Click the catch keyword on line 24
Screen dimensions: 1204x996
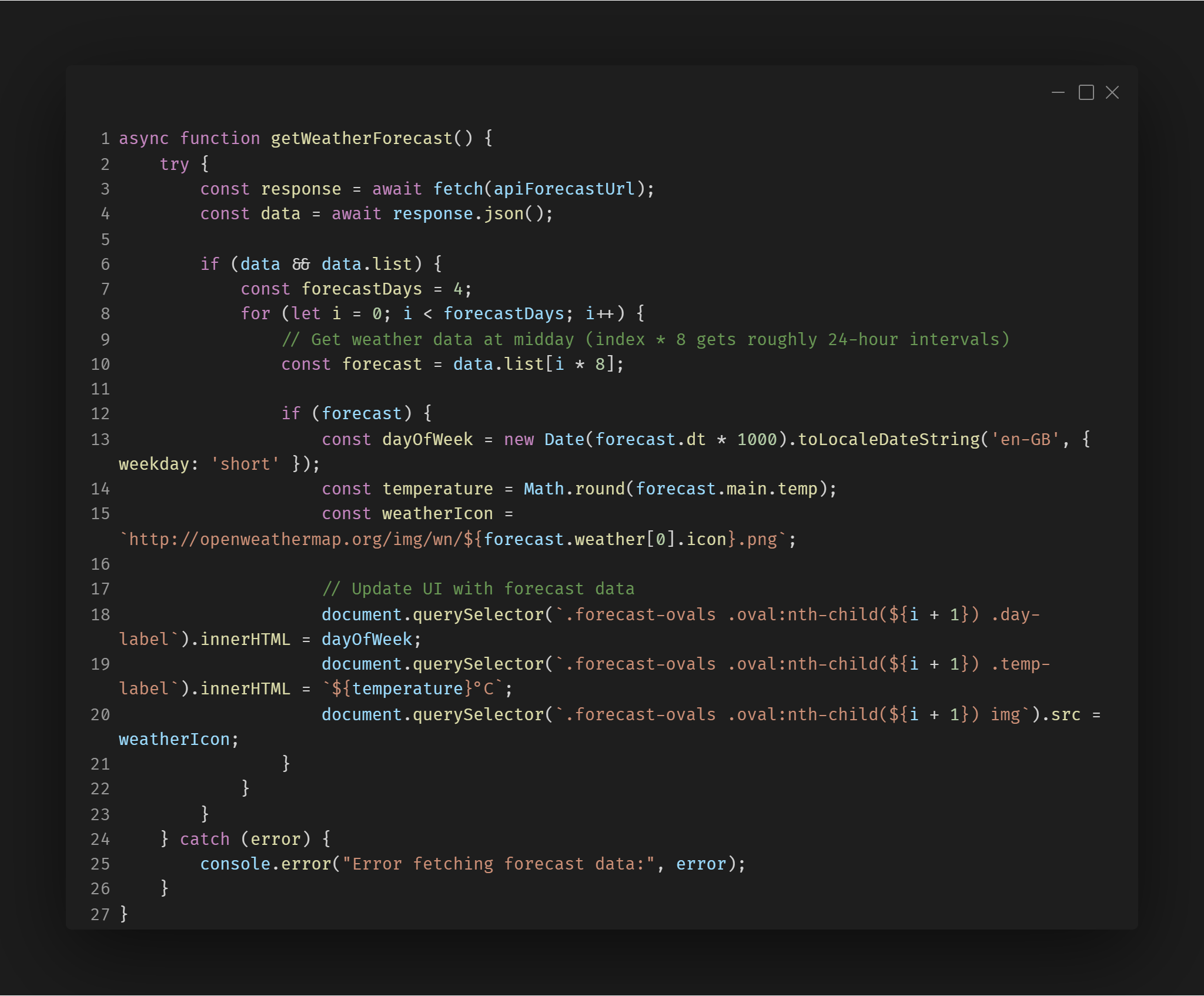pyautogui.click(x=205, y=840)
